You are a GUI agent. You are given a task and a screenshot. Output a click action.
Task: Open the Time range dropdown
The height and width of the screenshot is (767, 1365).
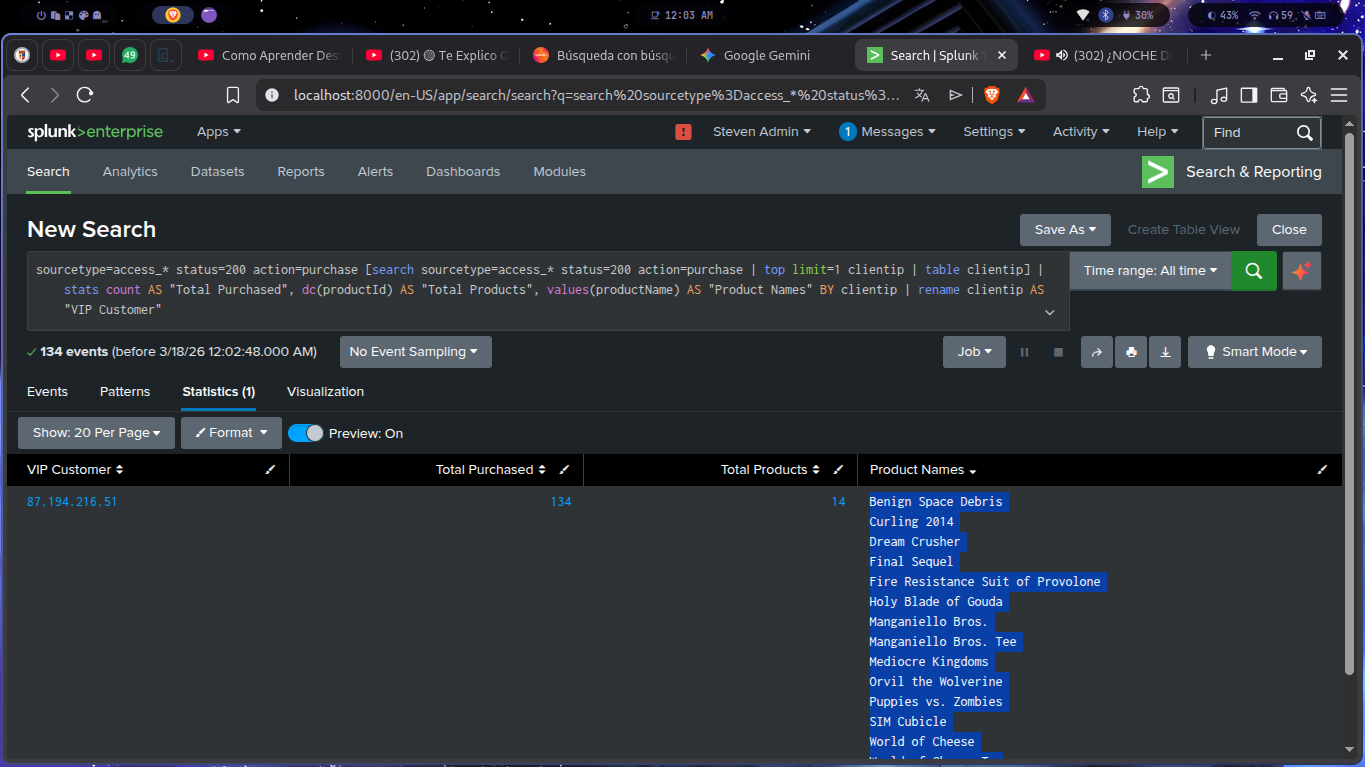[1150, 271]
